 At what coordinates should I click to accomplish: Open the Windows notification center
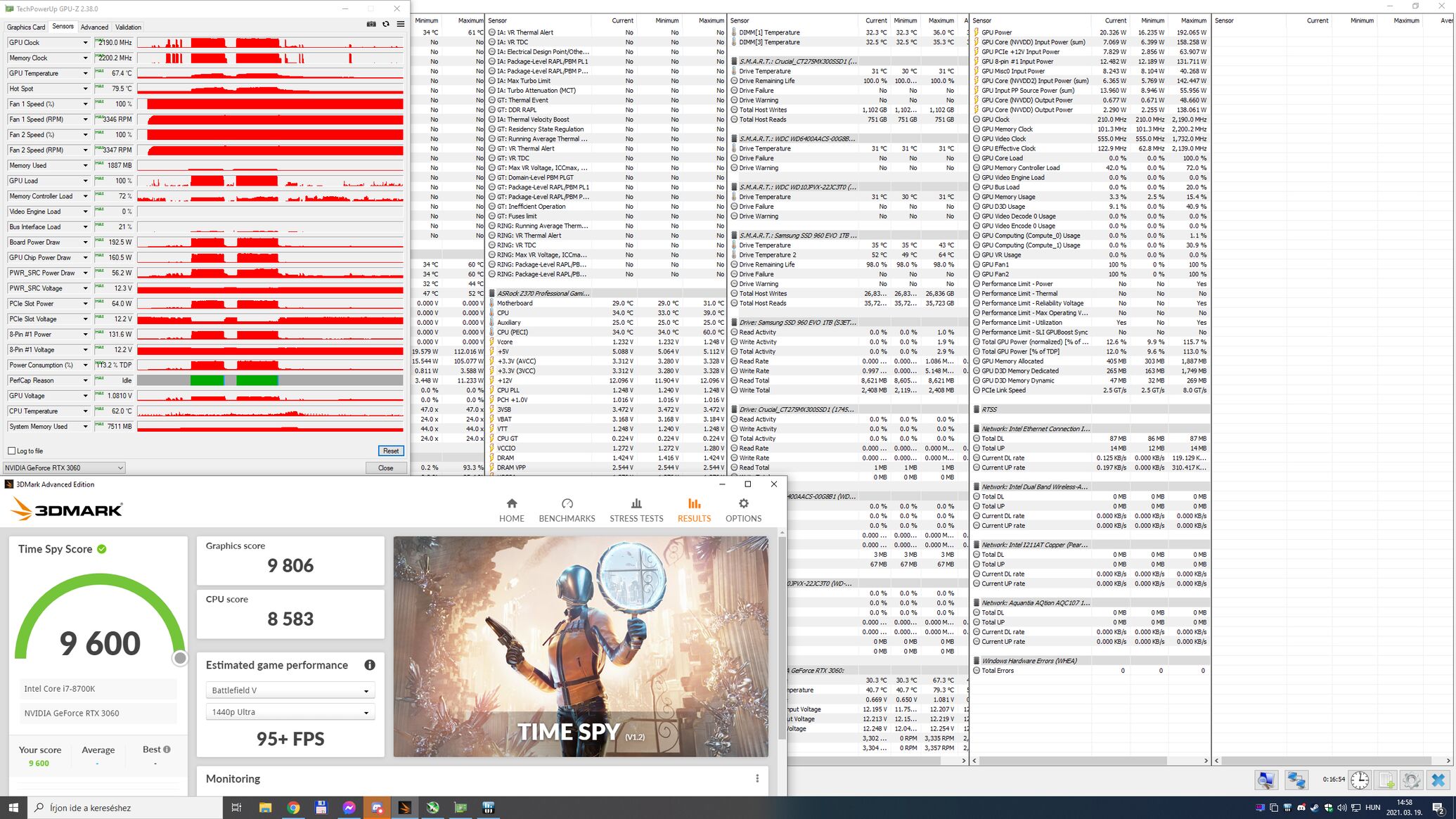1438,808
